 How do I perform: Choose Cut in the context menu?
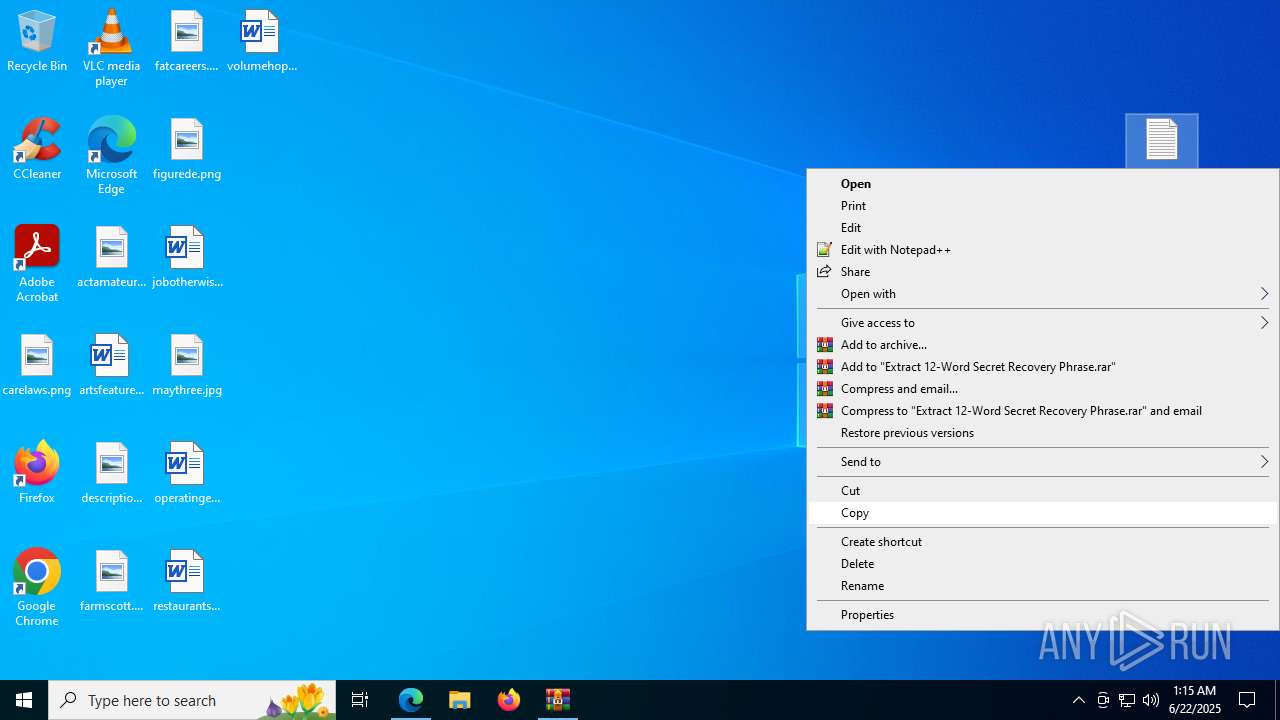click(1043, 491)
